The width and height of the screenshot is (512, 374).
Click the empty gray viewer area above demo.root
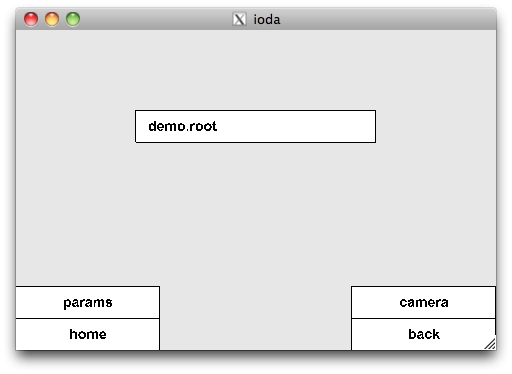click(x=255, y=70)
